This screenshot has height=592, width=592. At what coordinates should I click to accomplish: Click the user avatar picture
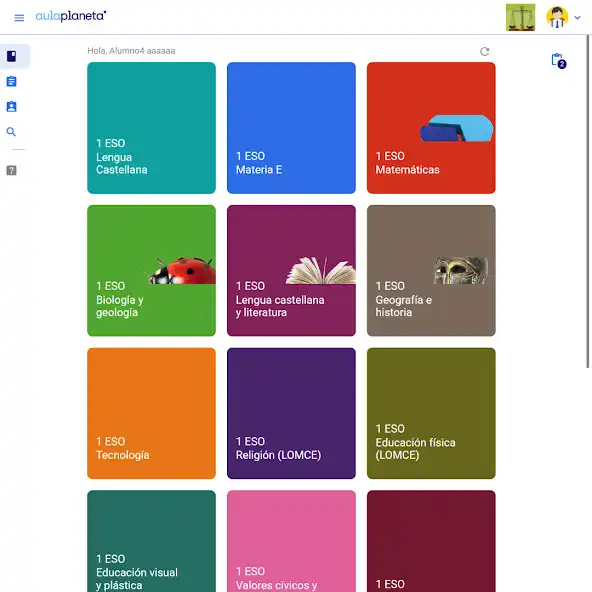557,17
